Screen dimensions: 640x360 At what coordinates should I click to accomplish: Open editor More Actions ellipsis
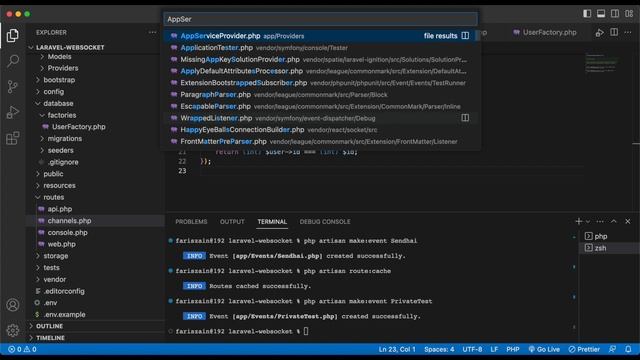pyautogui.click(x=628, y=32)
